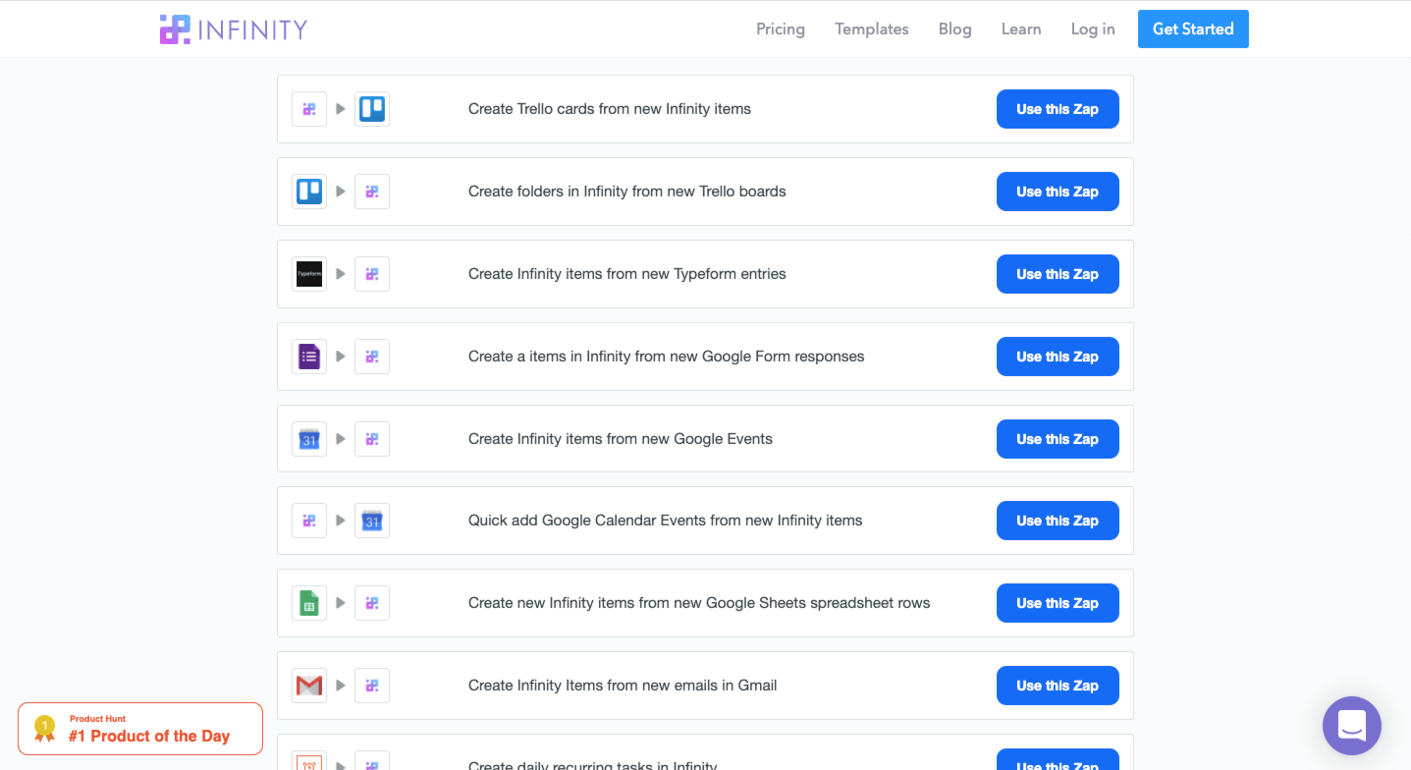The height and width of the screenshot is (770, 1411).
Task: Click Trello icon in Create folders row
Action: click(309, 191)
